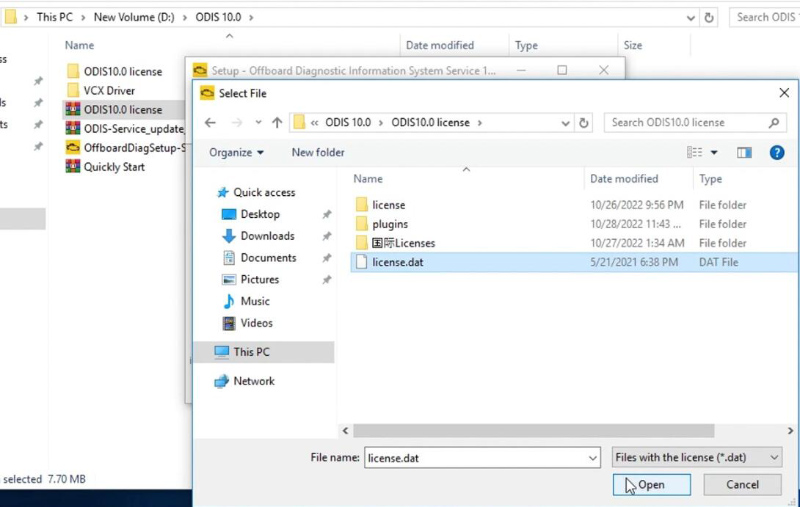Refresh the Explorer window
800x507 pixels.
pyautogui.click(x=709, y=18)
